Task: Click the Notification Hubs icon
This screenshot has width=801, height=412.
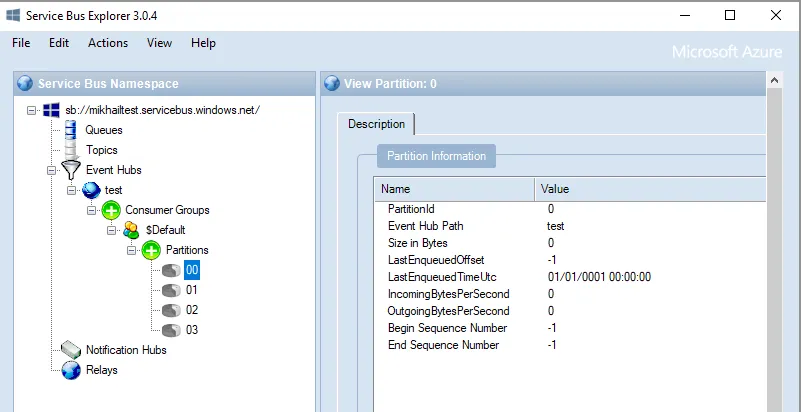Action: [x=70, y=350]
